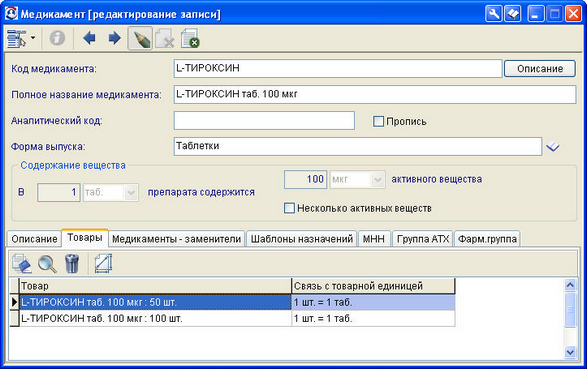Click the Код медикамента input field

[x=338, y=68]
